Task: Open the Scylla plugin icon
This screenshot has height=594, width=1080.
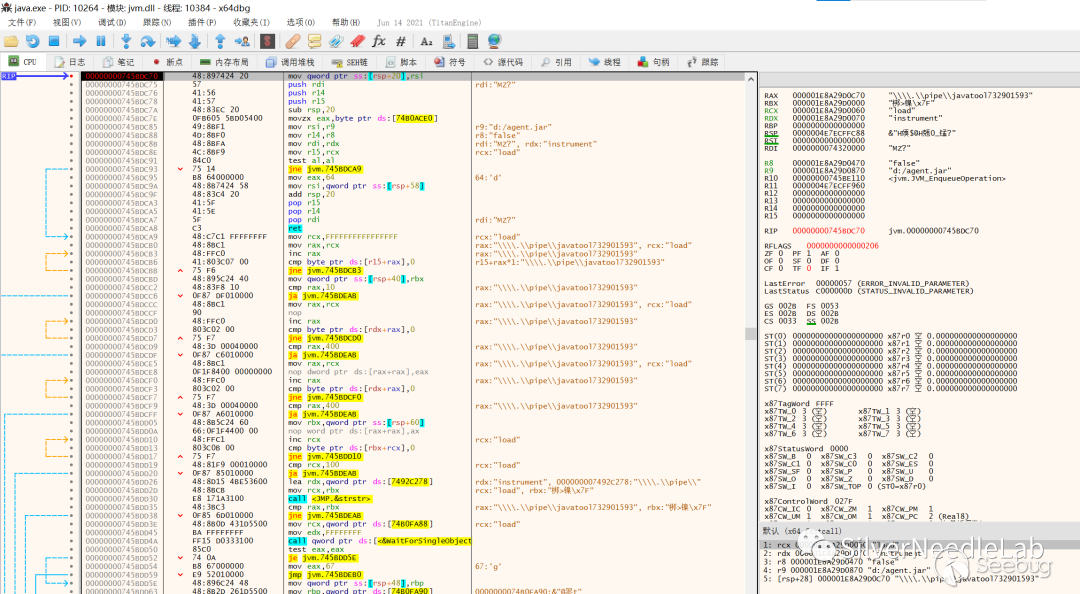Action: pyautogui.click(x=267, y=41)
